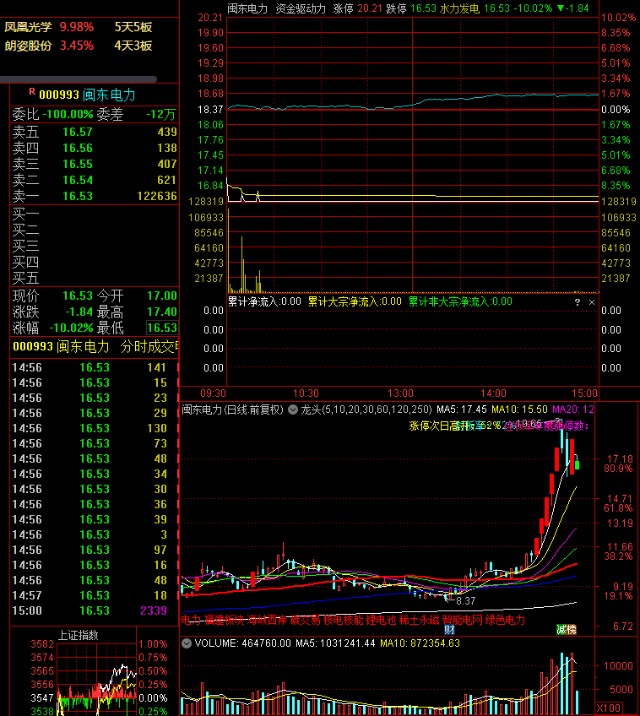Screen dimensions: 640x716
Task: Click the gray horizontal scrollbar under the streak list
Action: pyautogui.click(x=79, y=79)
